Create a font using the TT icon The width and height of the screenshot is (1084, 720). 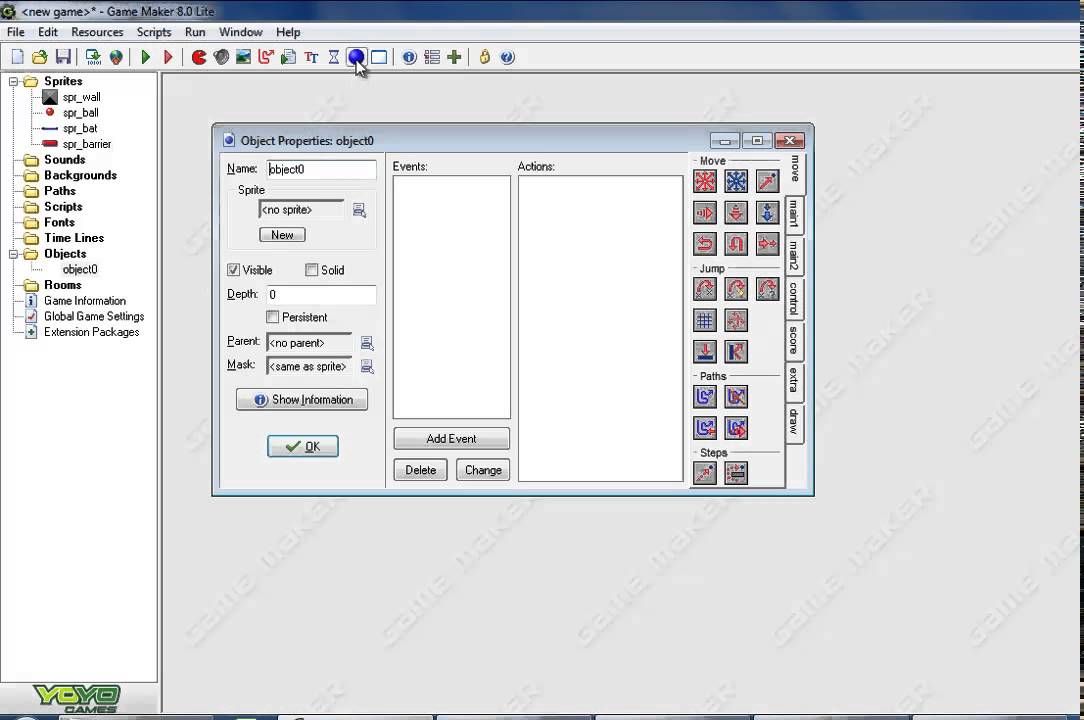click(x=311, y=57)
